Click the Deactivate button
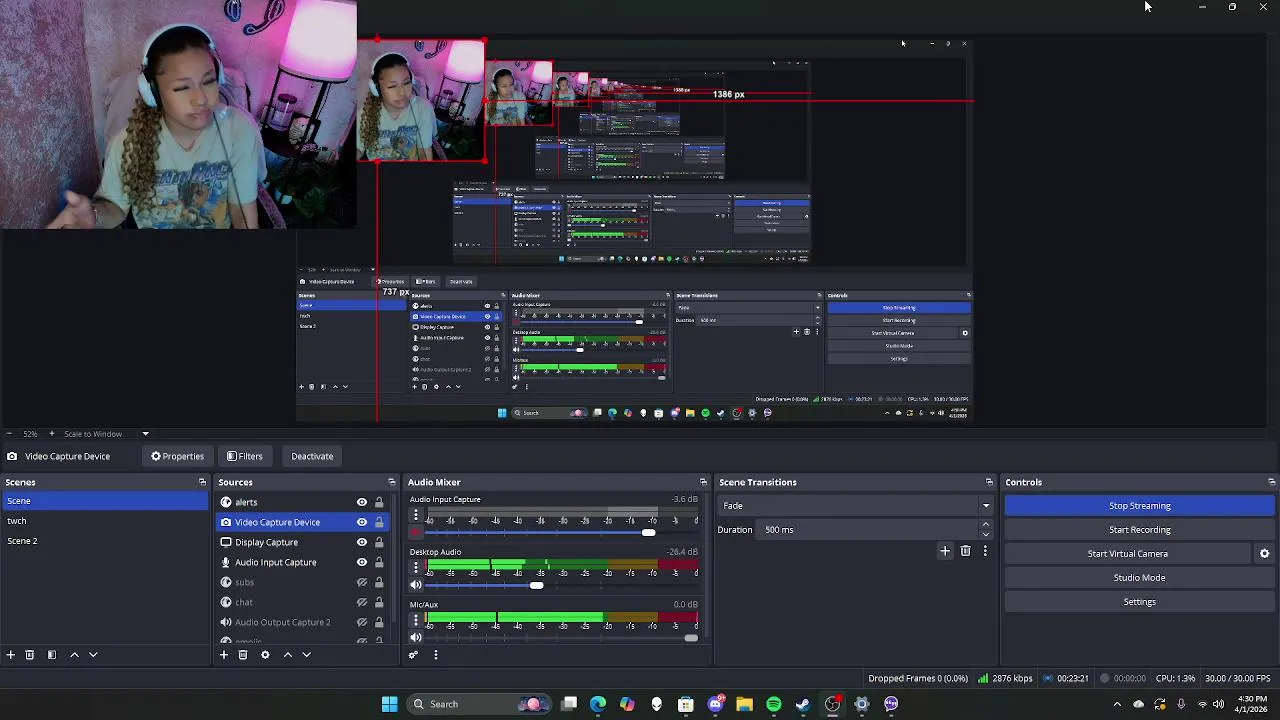 point(312,456)
